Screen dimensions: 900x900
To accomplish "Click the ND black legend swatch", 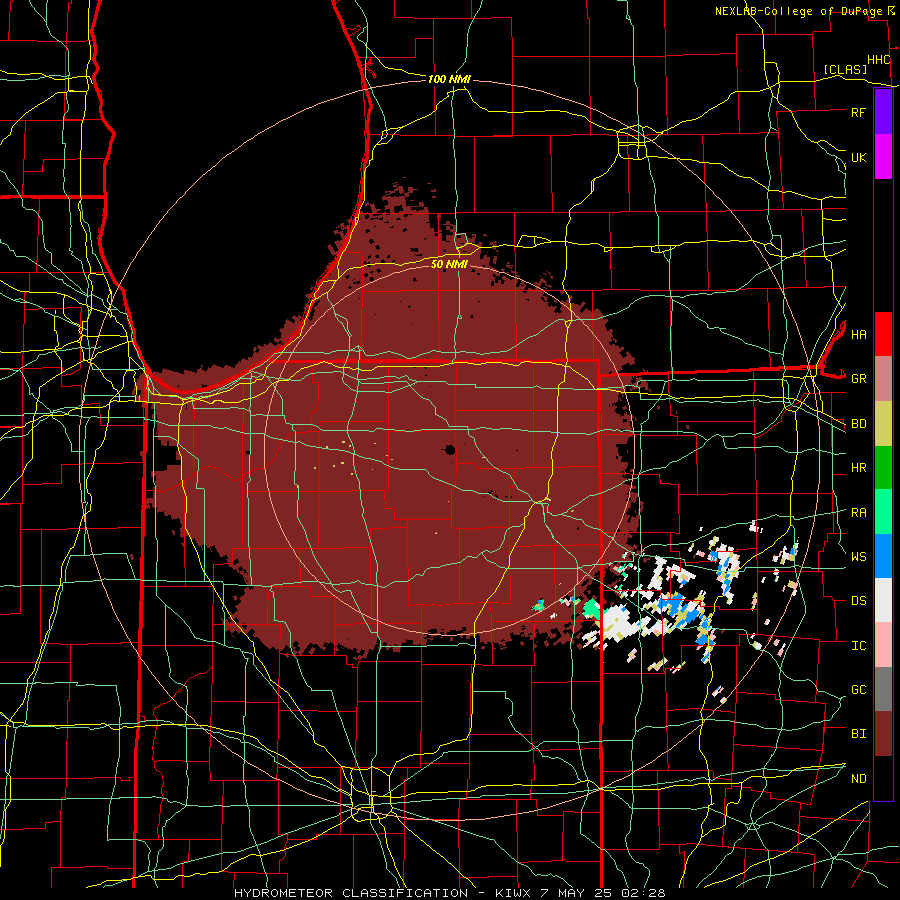I will click(883, 778).
